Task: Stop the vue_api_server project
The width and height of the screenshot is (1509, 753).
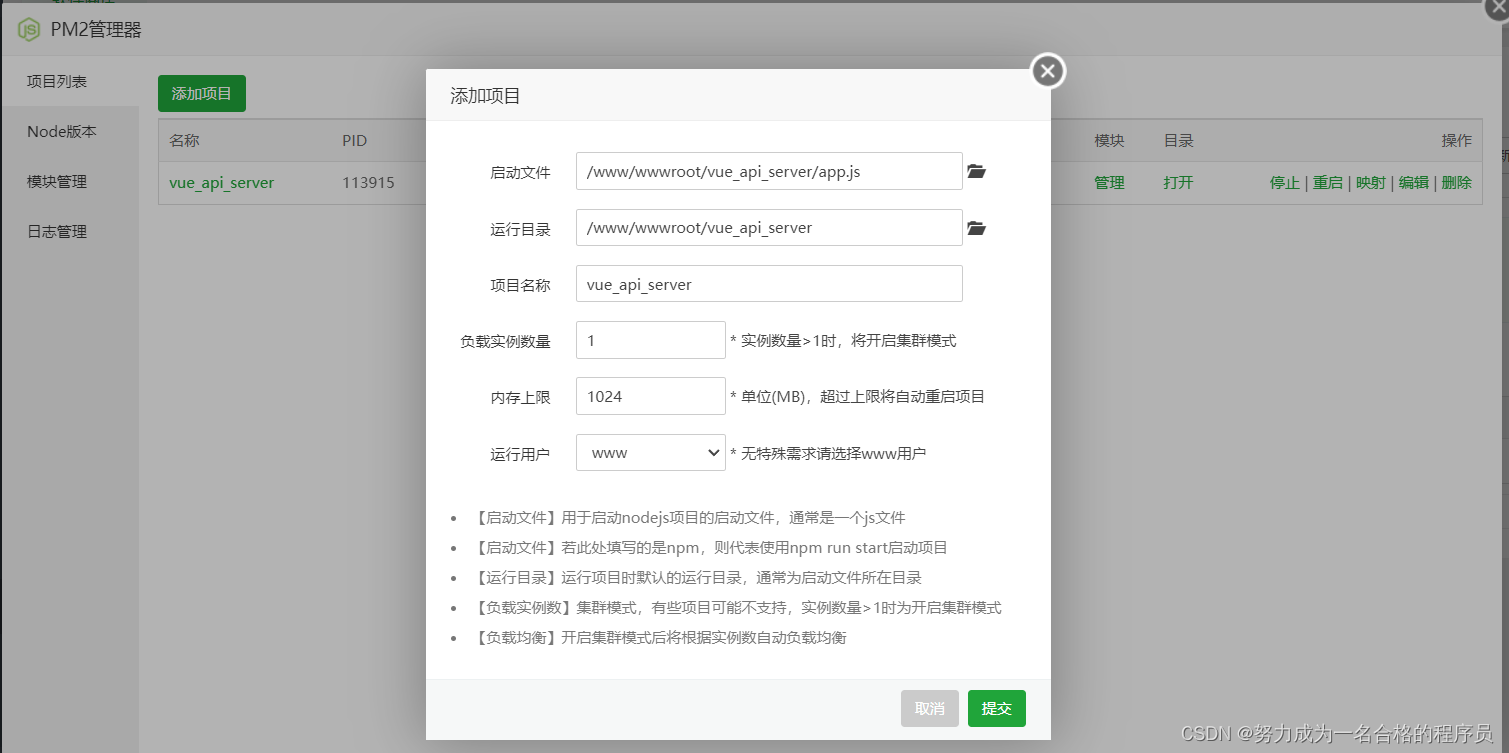Action: [x=1285, y=183]
